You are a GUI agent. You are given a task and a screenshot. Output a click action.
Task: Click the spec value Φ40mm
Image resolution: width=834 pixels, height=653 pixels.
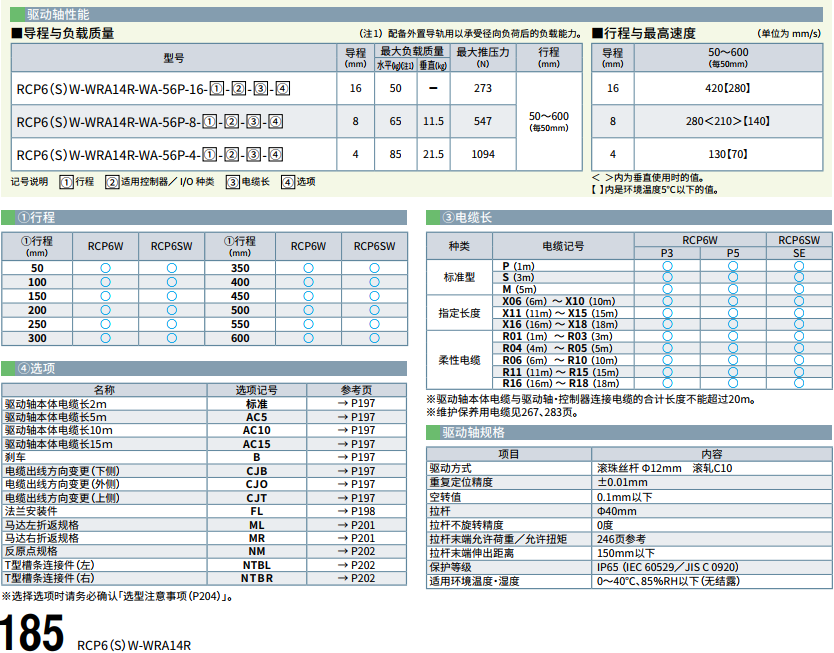616,511
